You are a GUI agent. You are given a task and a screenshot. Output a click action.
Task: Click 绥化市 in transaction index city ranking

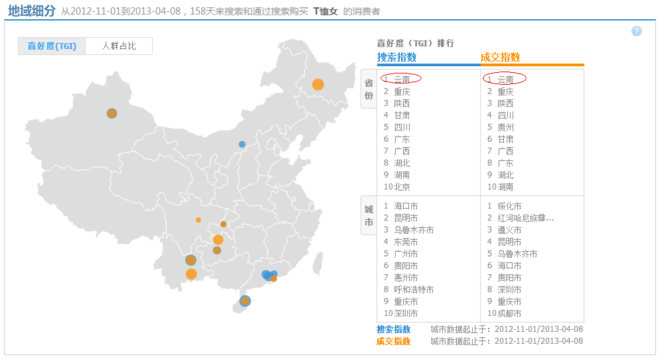pyautogui.click(x=509, y=206)
